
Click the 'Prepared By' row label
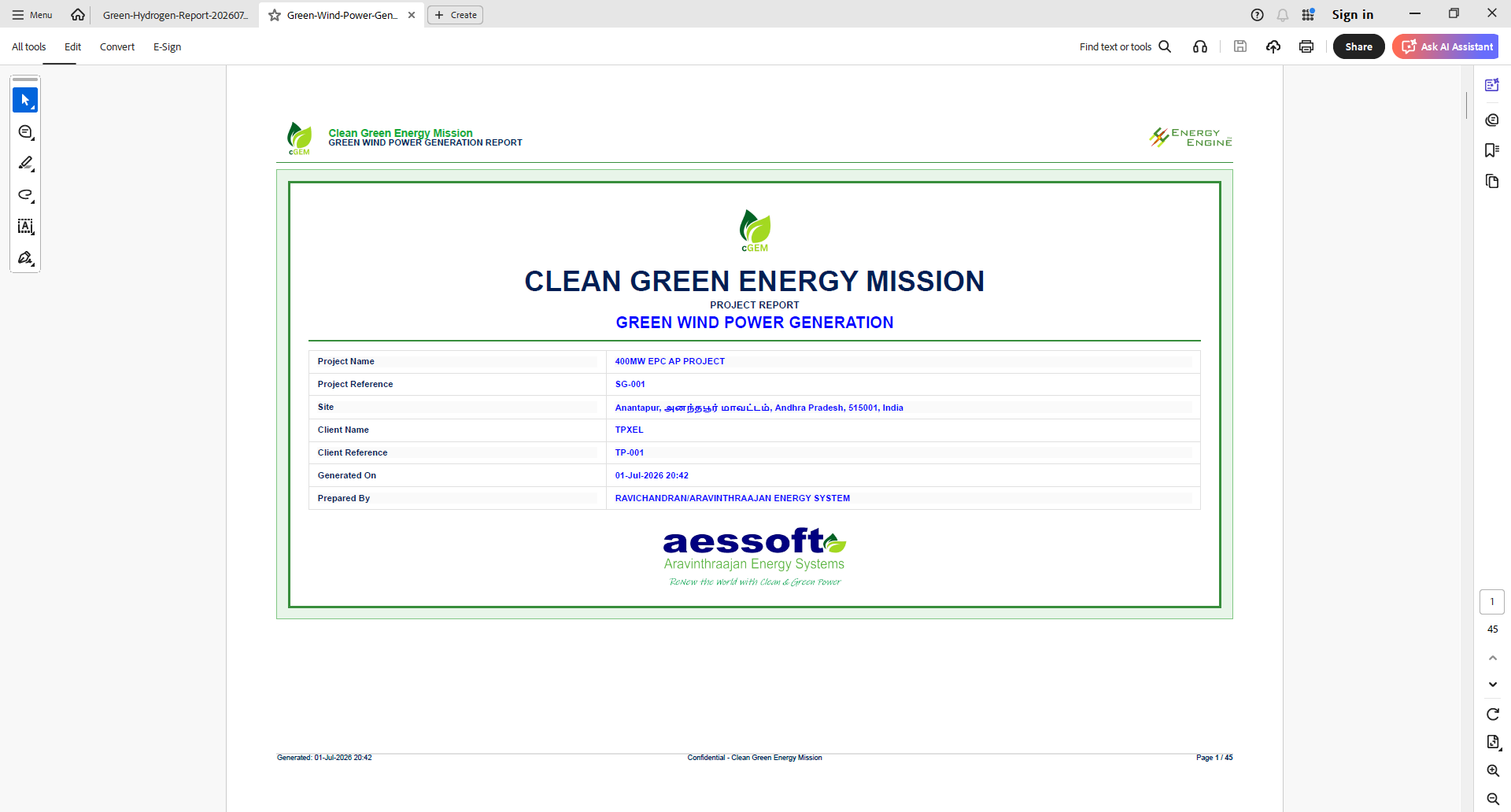[344, 499]
